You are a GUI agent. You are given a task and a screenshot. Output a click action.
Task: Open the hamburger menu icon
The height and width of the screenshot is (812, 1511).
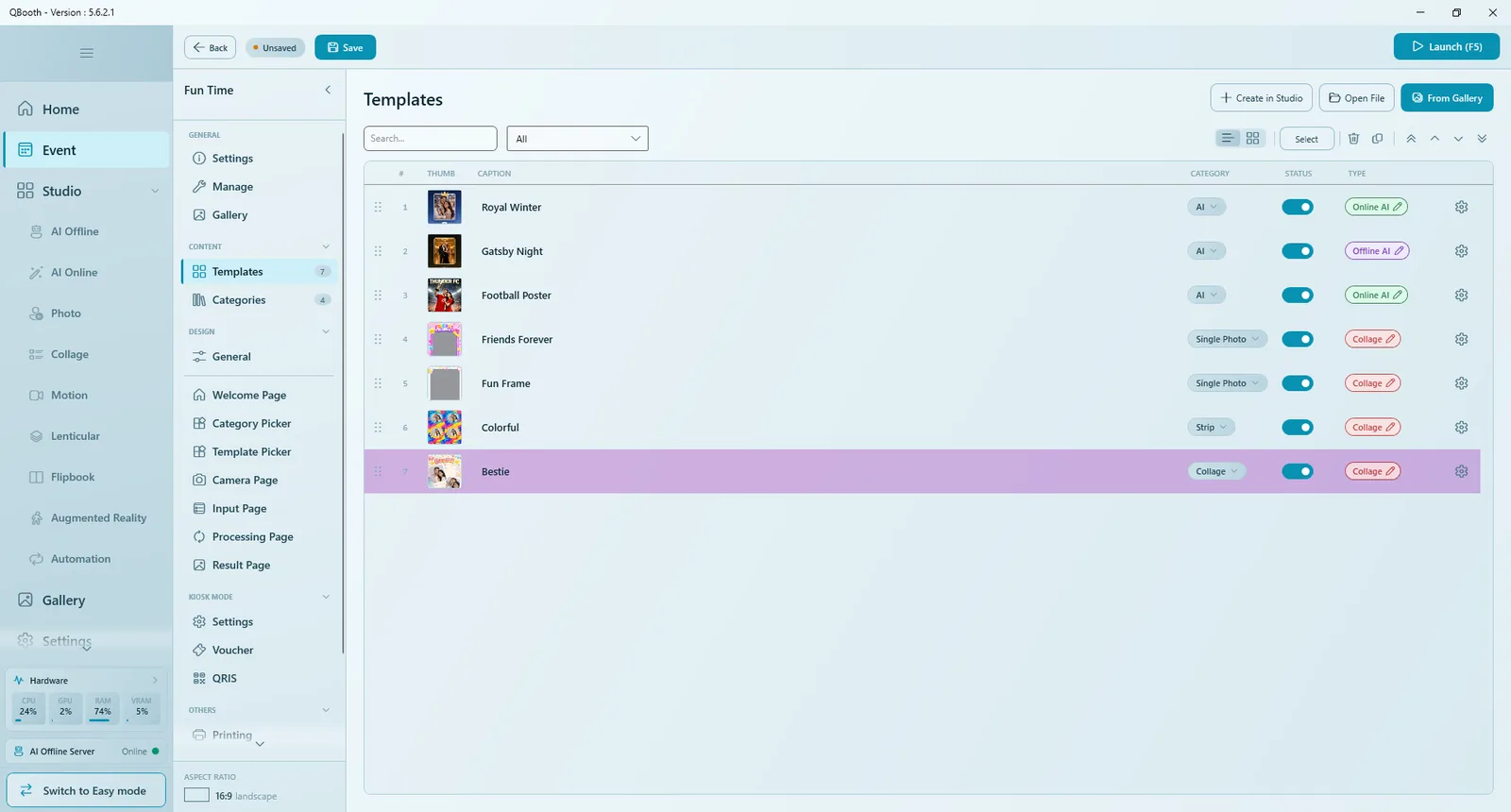pos(87,53)
